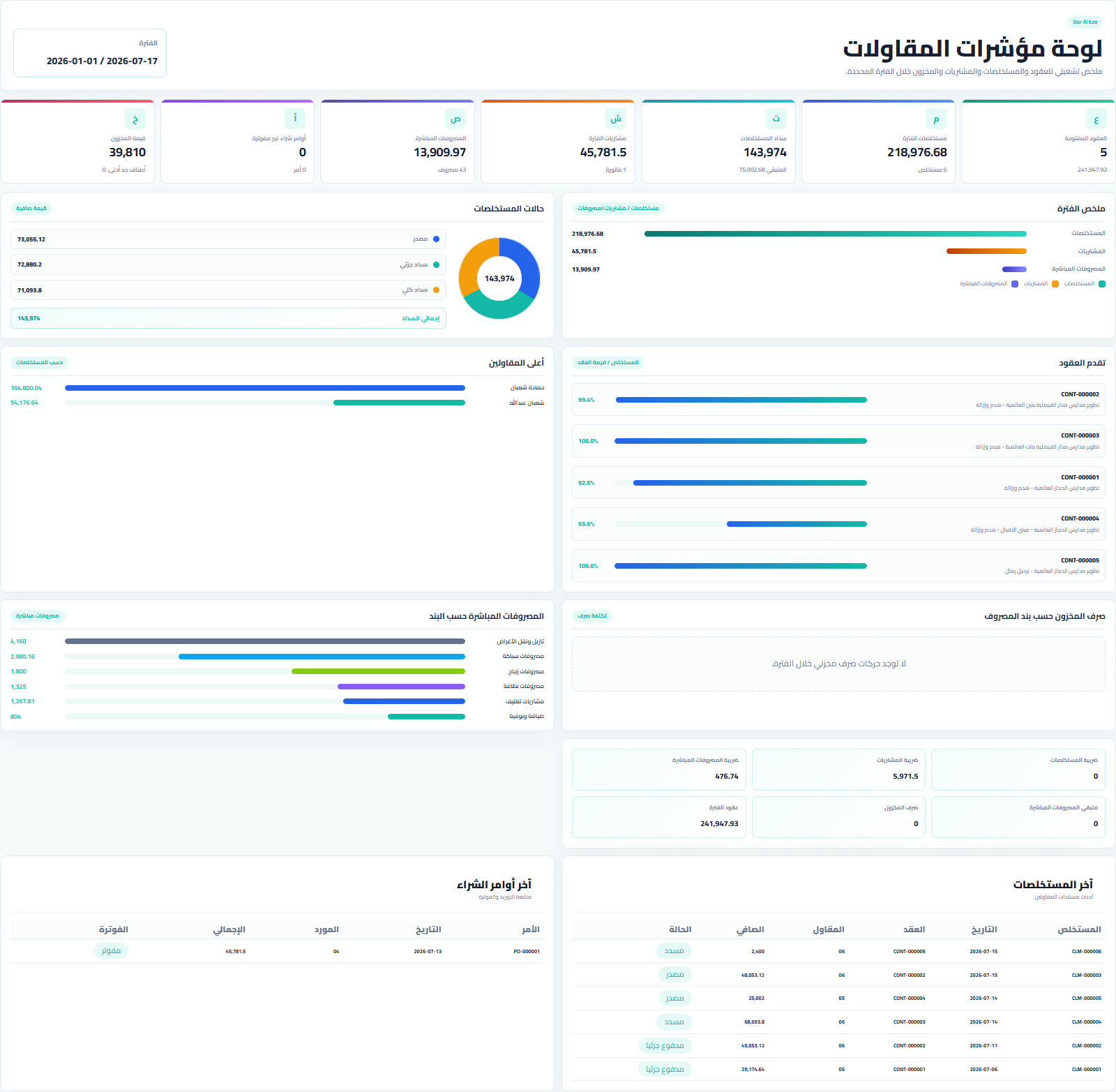Image resolution: width=1116 pixels, height=1092 pixels.
Task: Open purchase order PO-000001
Action: pos(277,951)
